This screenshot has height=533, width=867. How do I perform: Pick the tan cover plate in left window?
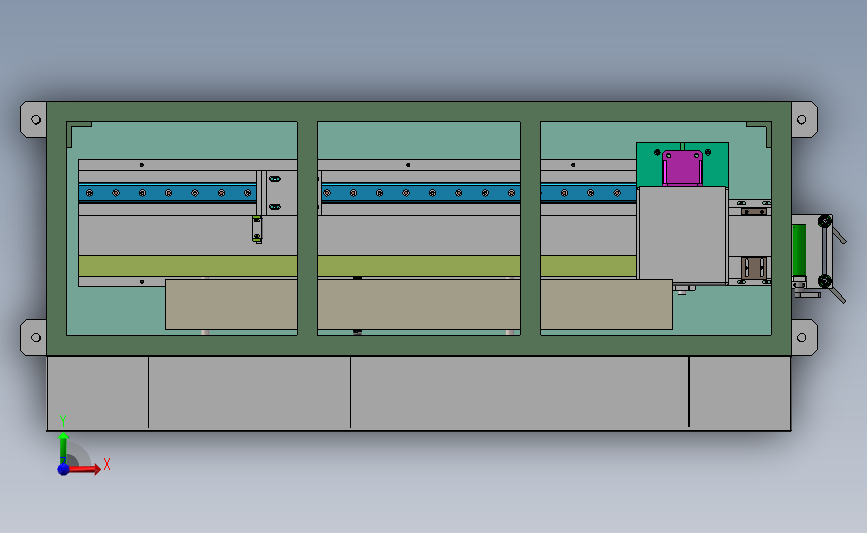click(231, 304)
